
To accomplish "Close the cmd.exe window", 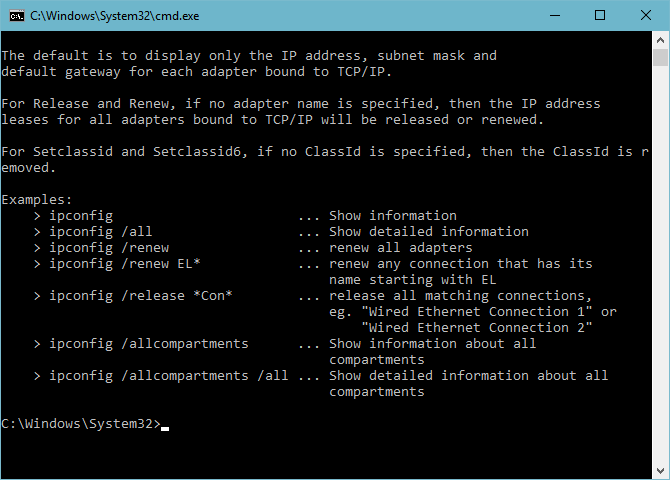I will (645, 15).
